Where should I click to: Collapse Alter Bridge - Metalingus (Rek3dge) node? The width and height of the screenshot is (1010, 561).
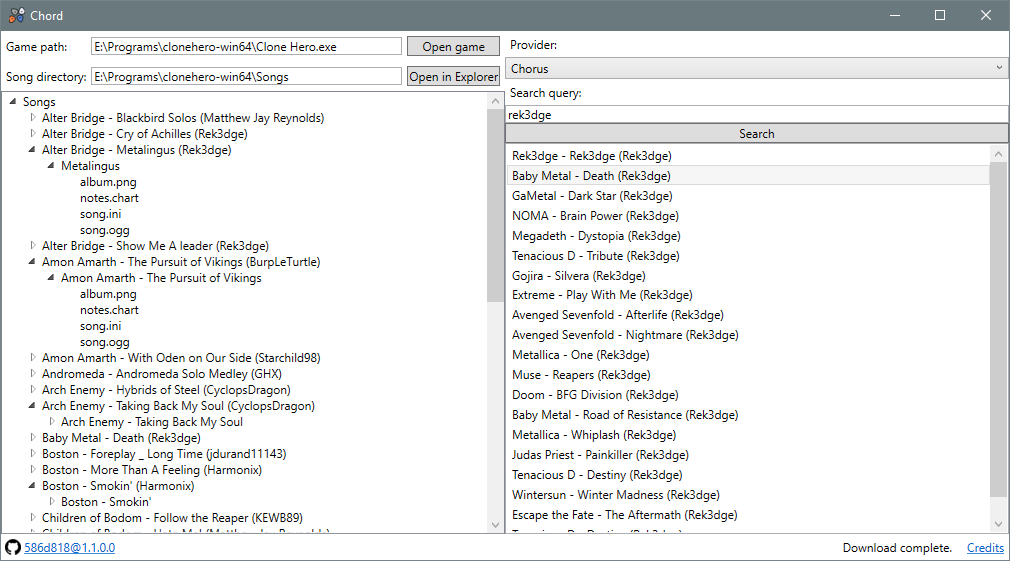(32, 149)
